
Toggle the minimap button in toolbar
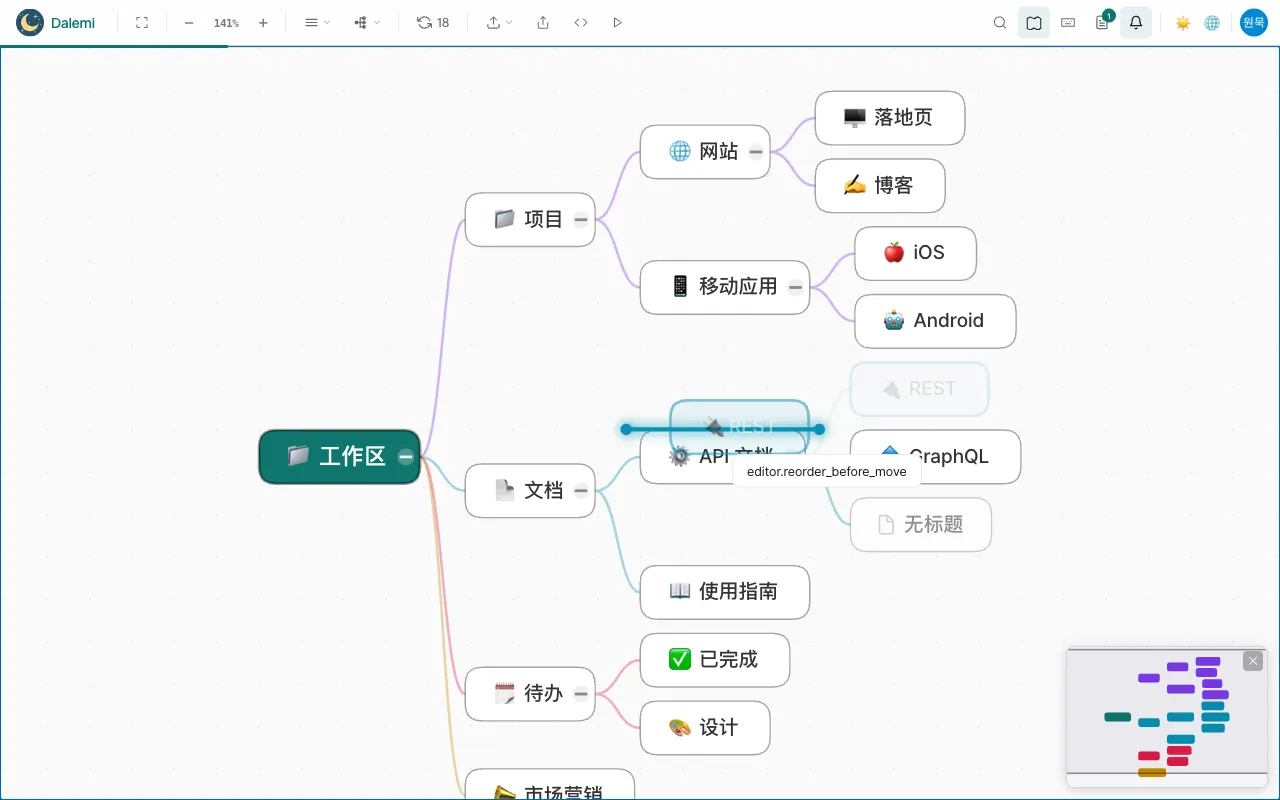point(1034,22)
